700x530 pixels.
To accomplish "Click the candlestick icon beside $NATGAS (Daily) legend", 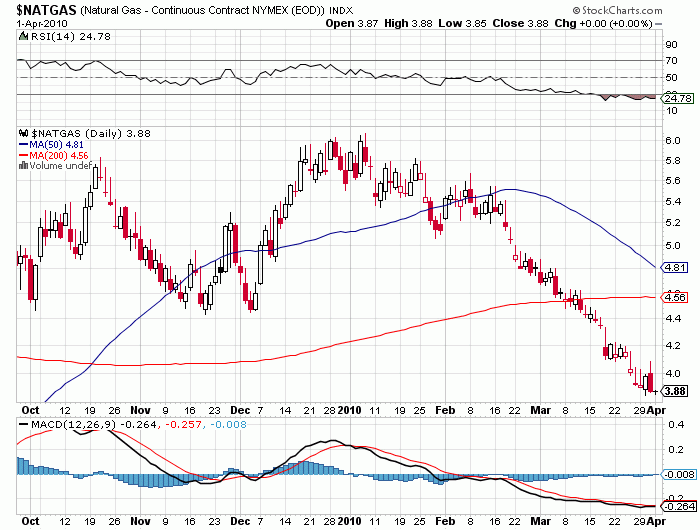I will coord(23,132).
